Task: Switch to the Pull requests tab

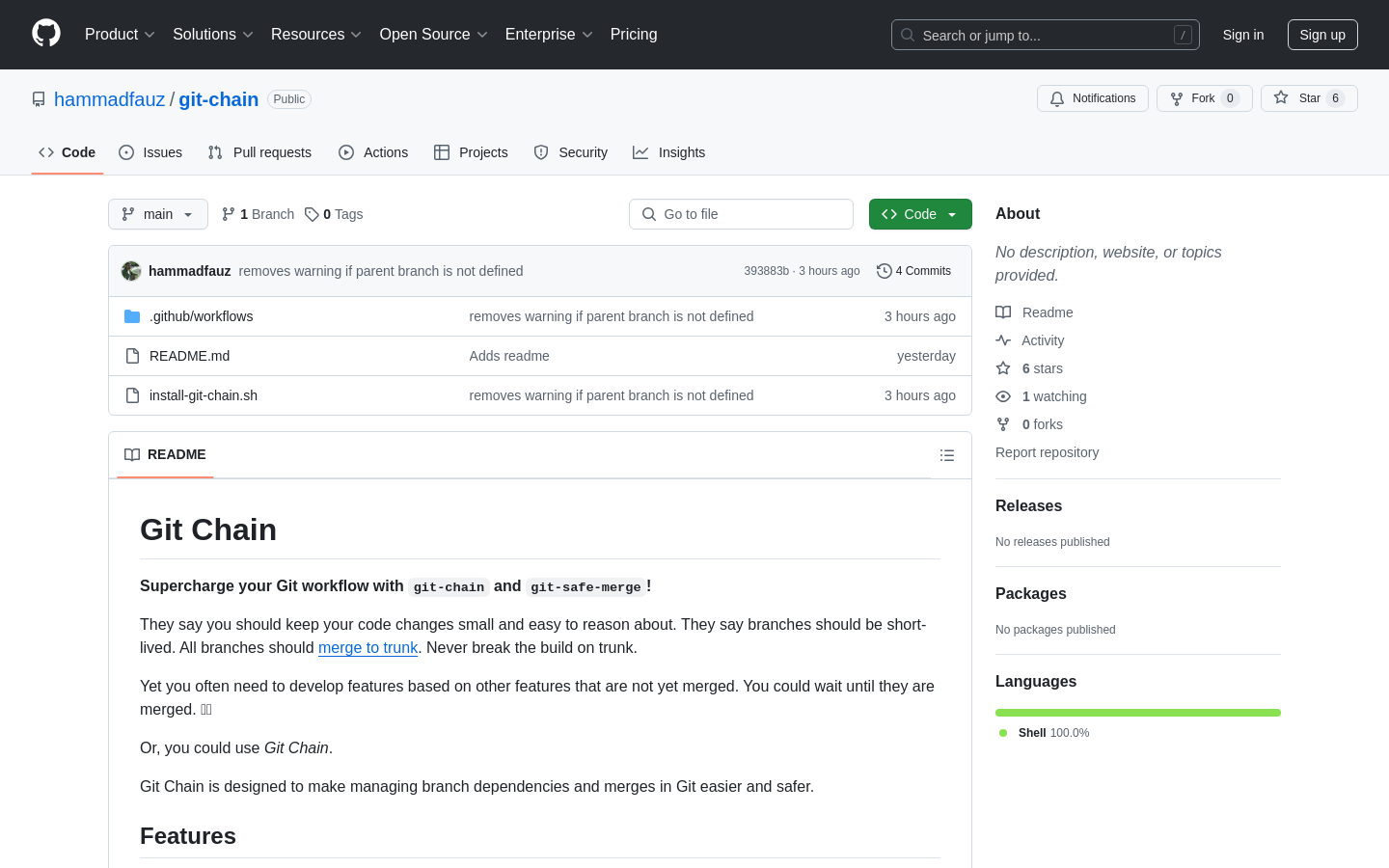Action: (259, 152)
